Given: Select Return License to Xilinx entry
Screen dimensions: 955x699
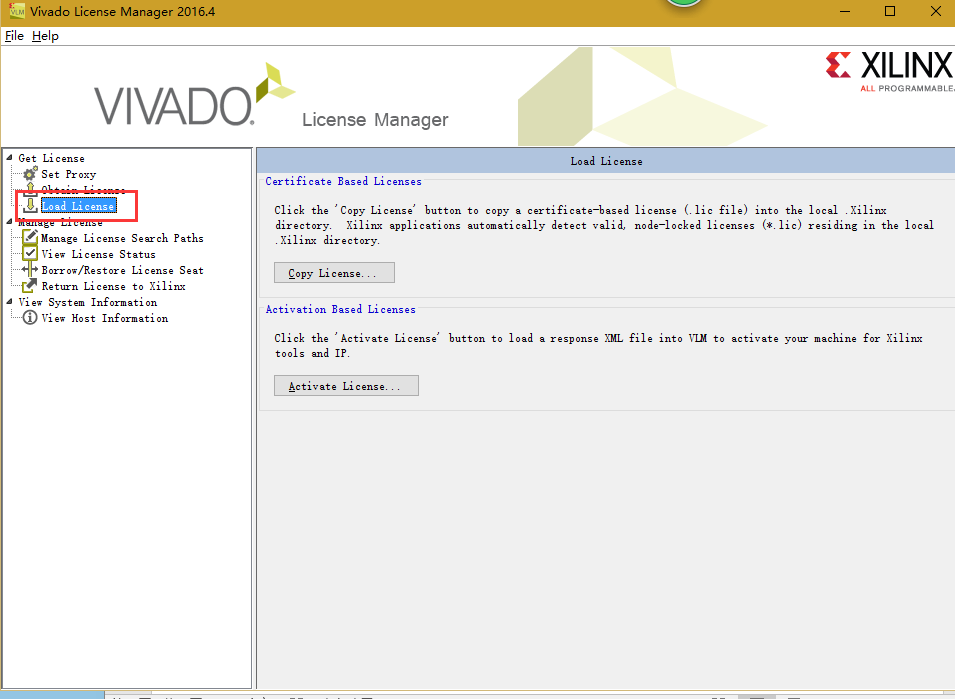Looking at the screenshot, I should (113, 286).
